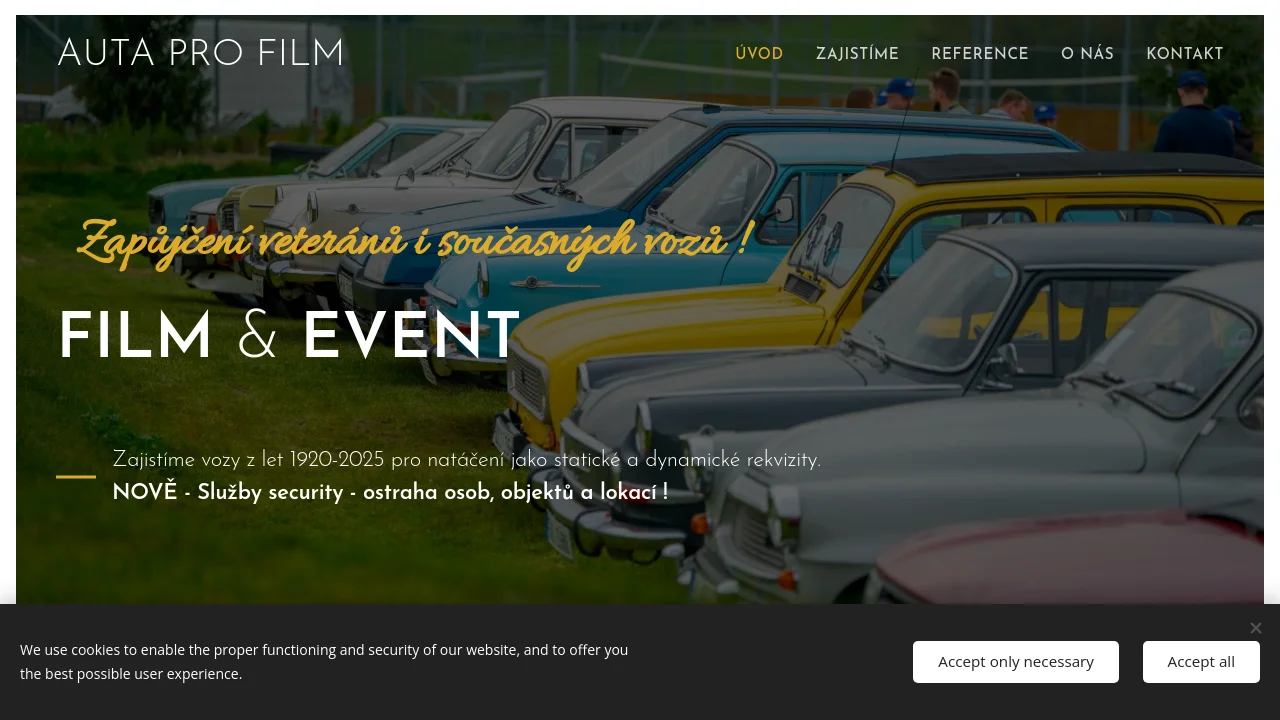Click the cookie notice text
The width and height of the screenshot is (1280, 720).
324,662
